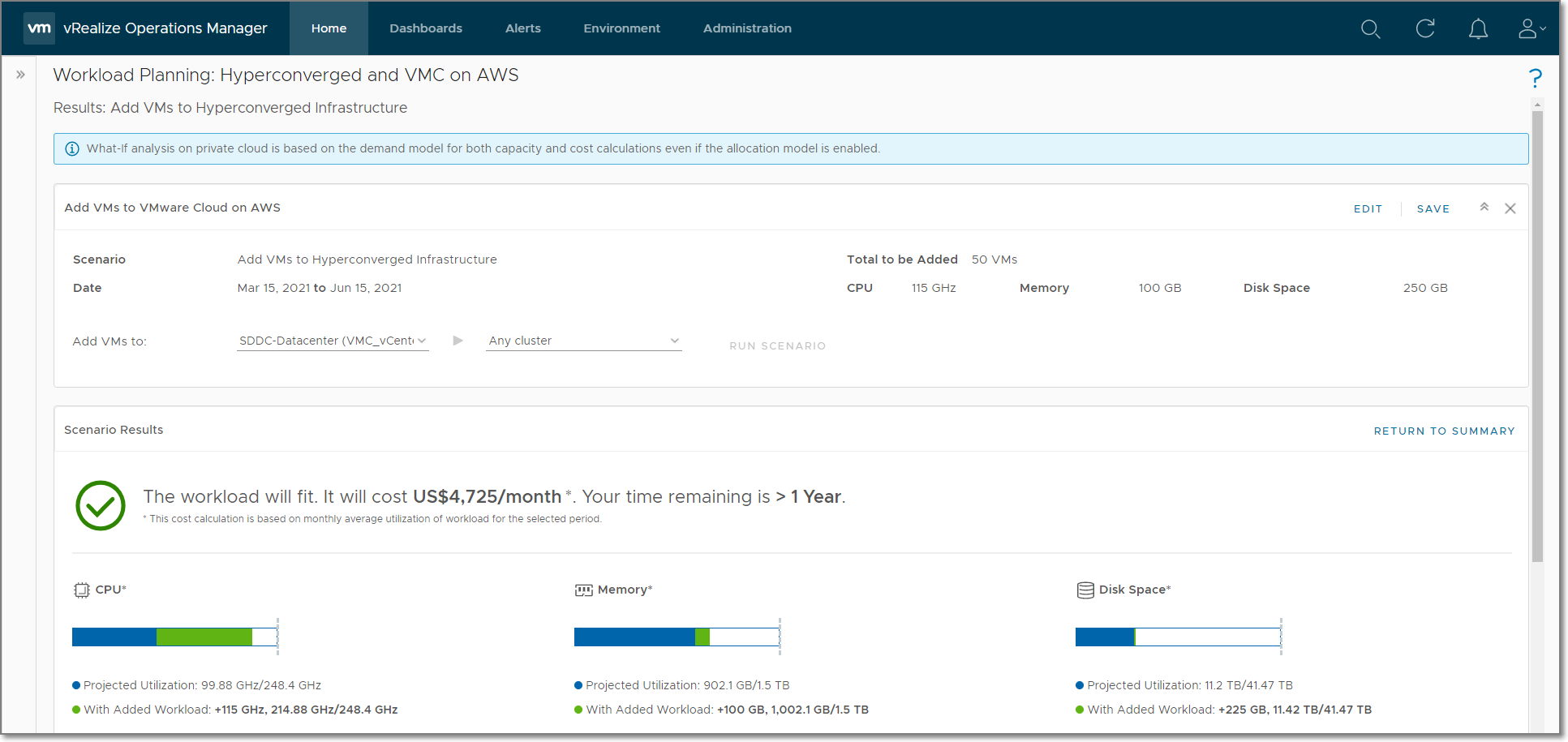
Task: Open the Alerts tab
Action: 523,28
